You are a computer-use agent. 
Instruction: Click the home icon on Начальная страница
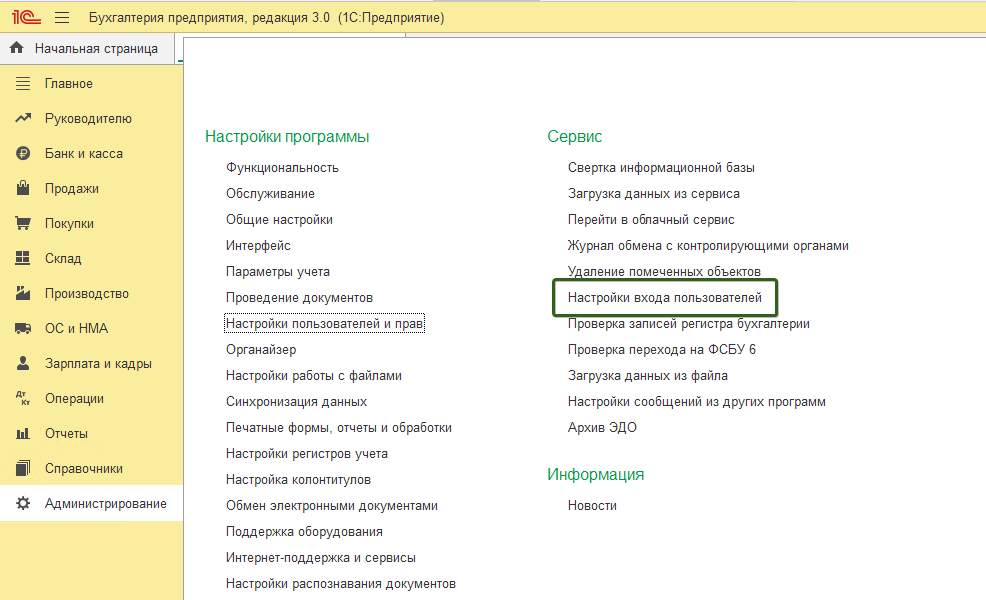(17, 48)
